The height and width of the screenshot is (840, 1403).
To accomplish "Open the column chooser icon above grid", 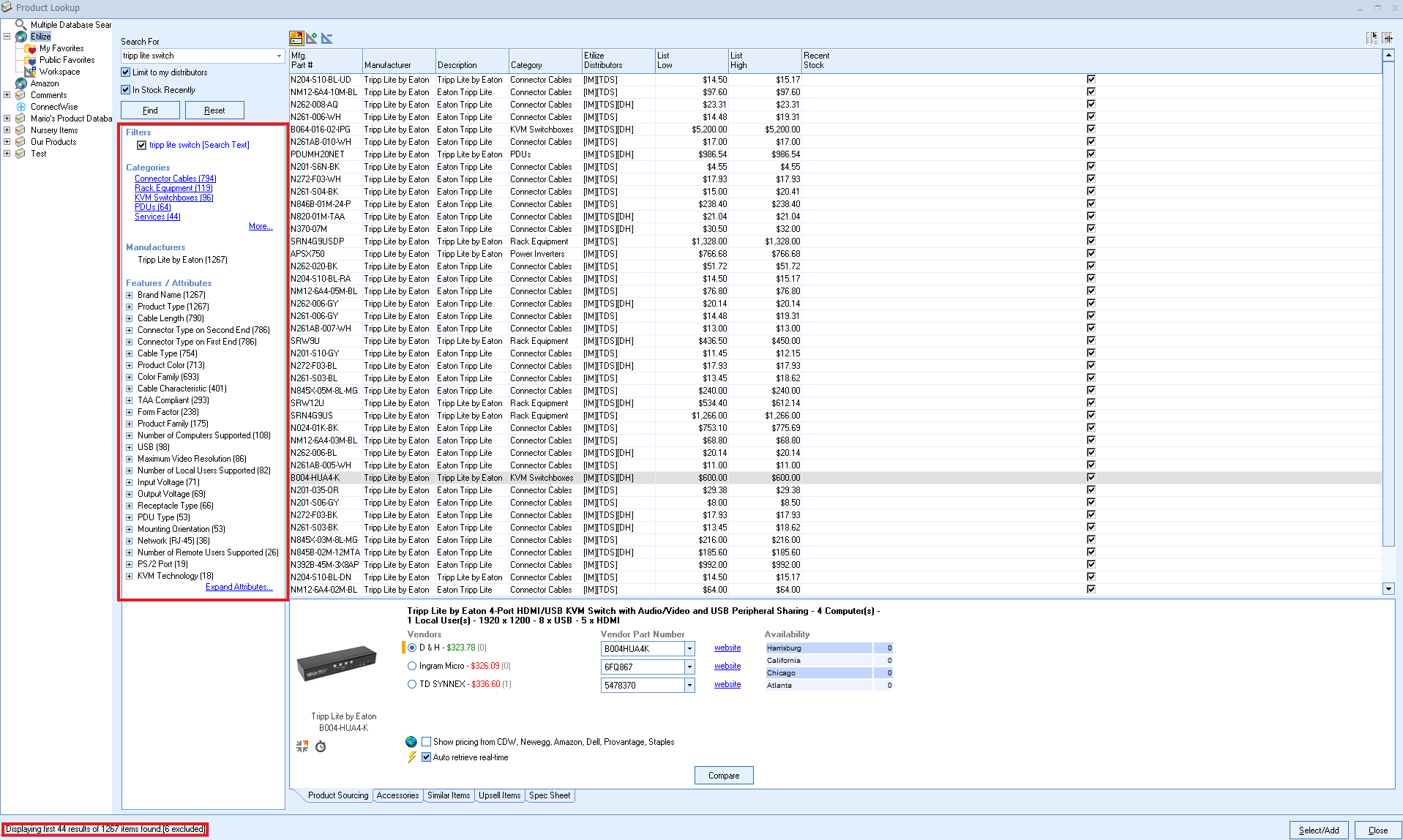I will [1372, 38].
